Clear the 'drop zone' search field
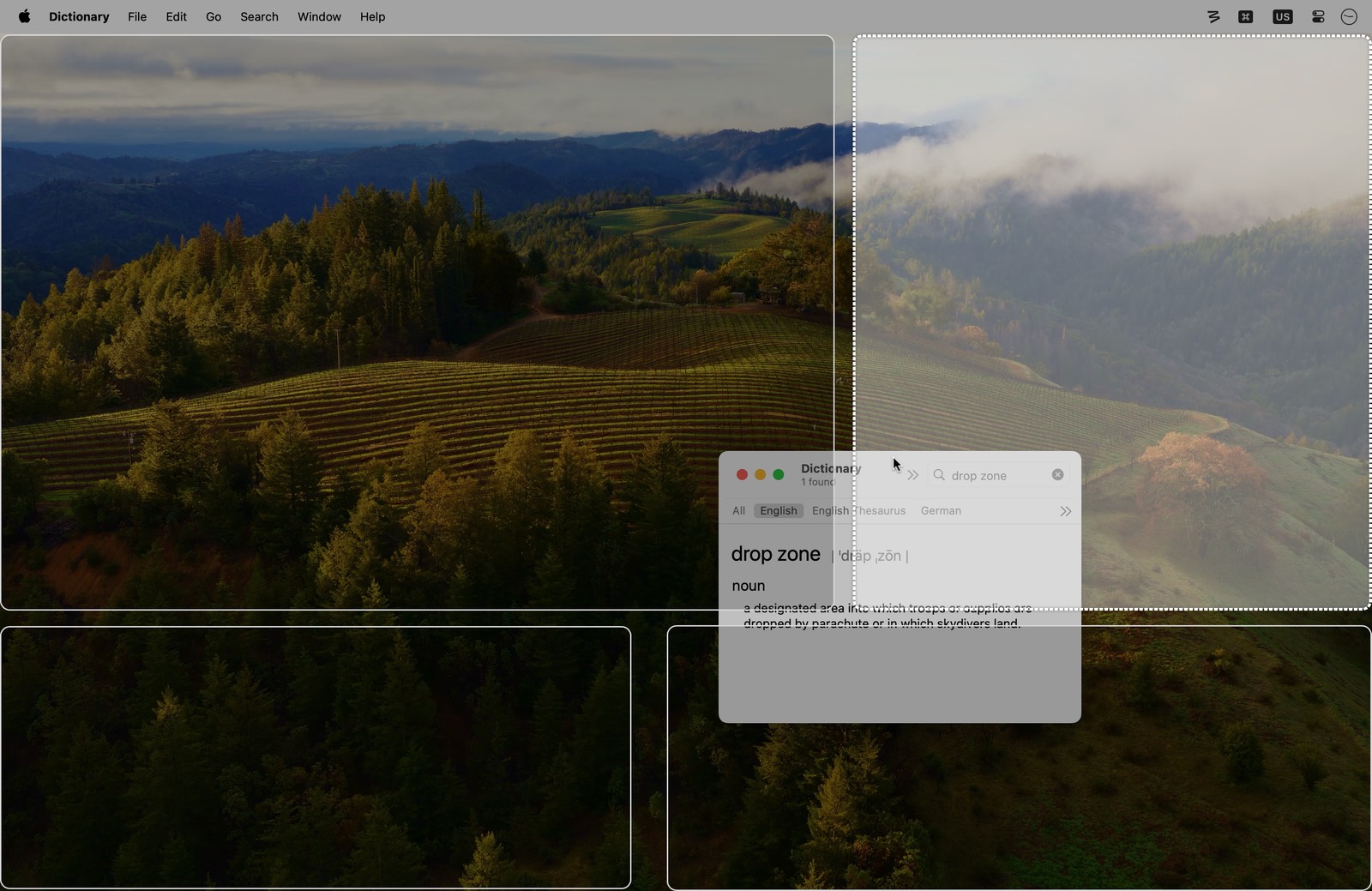Image resolution: width=1372 pixels, height=891 pixels. (1057, 475)
